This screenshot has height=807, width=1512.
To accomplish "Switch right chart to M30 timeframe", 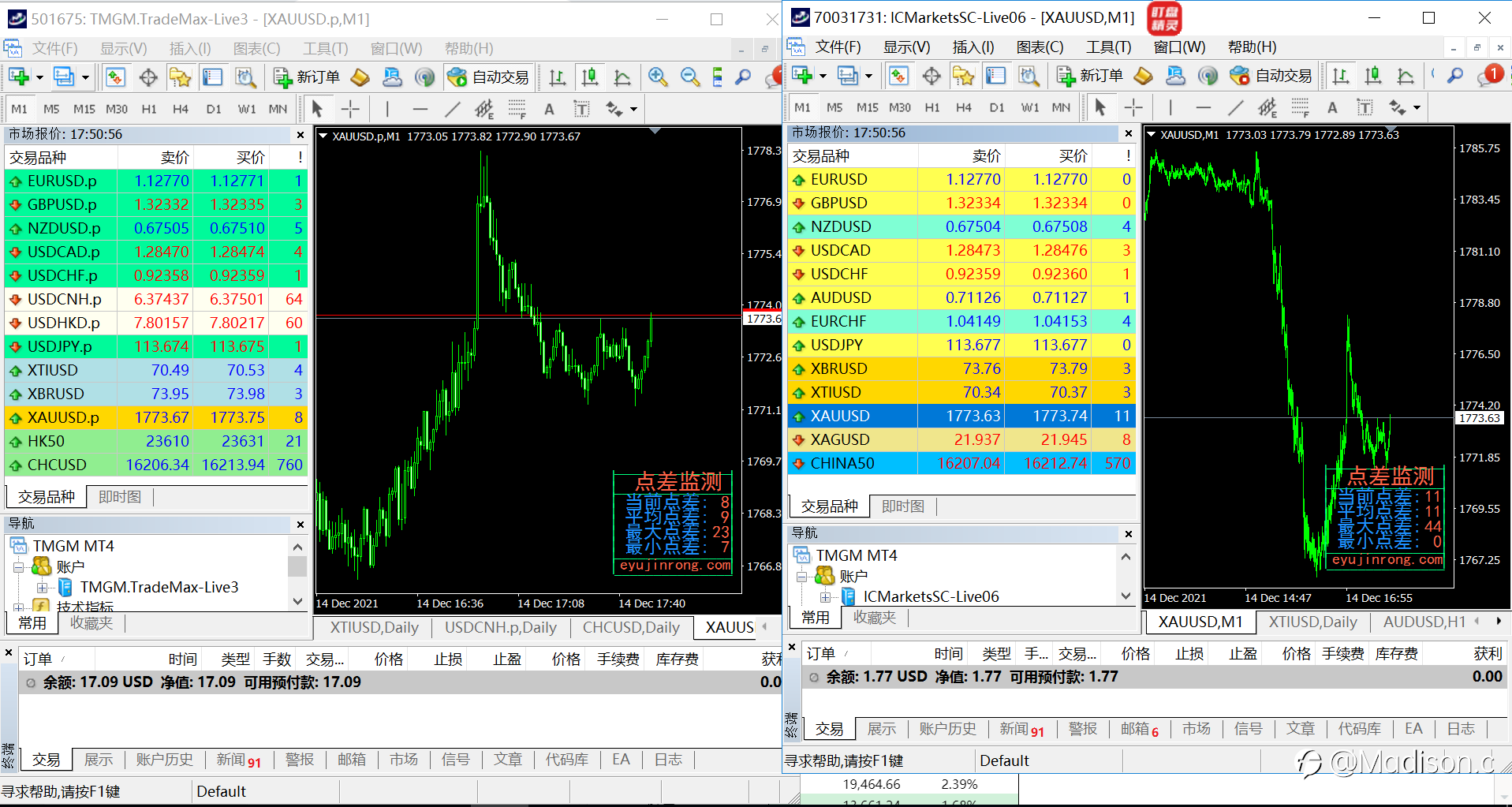I will (900, 107).
